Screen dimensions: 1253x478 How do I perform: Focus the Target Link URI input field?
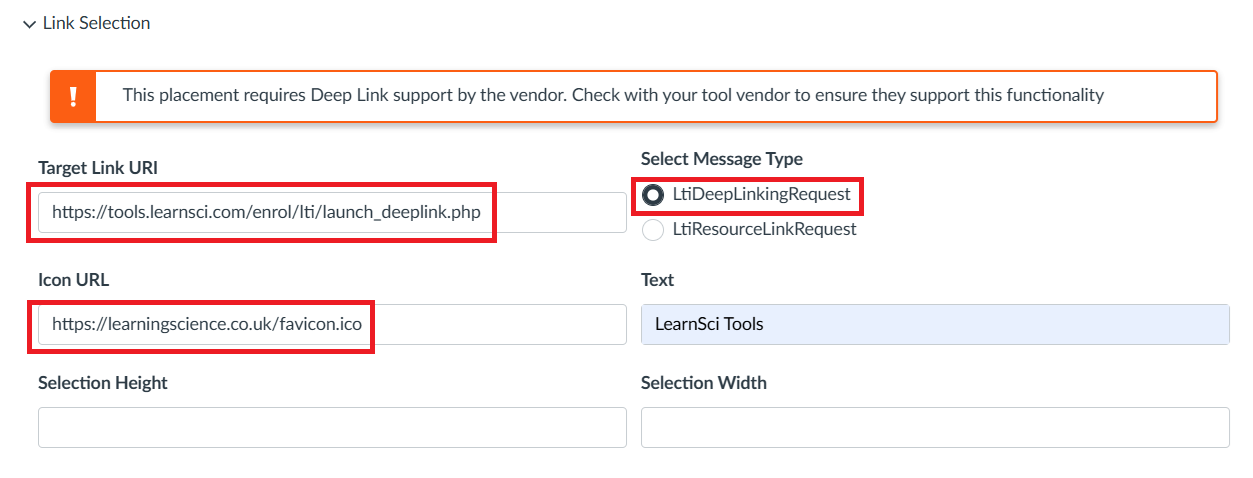click(332, 213)
